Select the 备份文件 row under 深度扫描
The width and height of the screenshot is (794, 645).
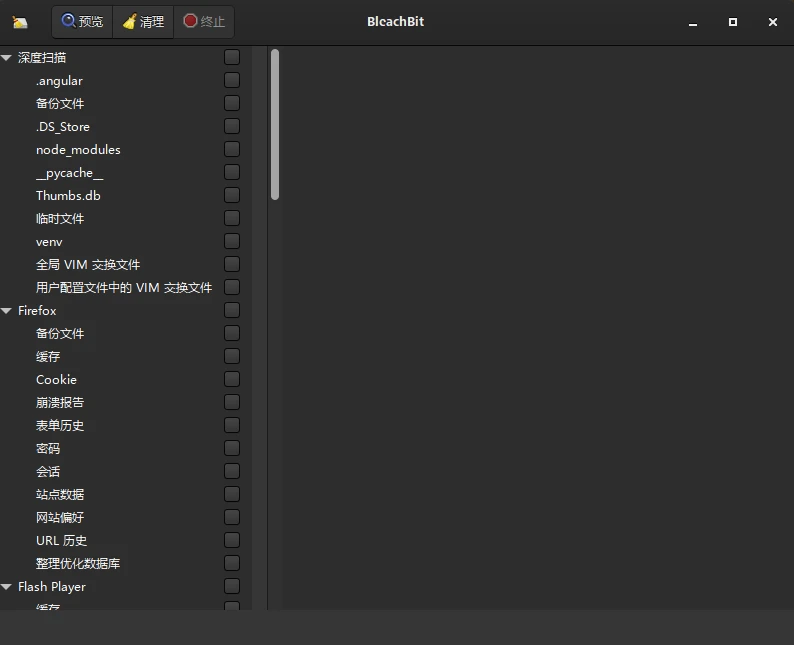[60, 104]
